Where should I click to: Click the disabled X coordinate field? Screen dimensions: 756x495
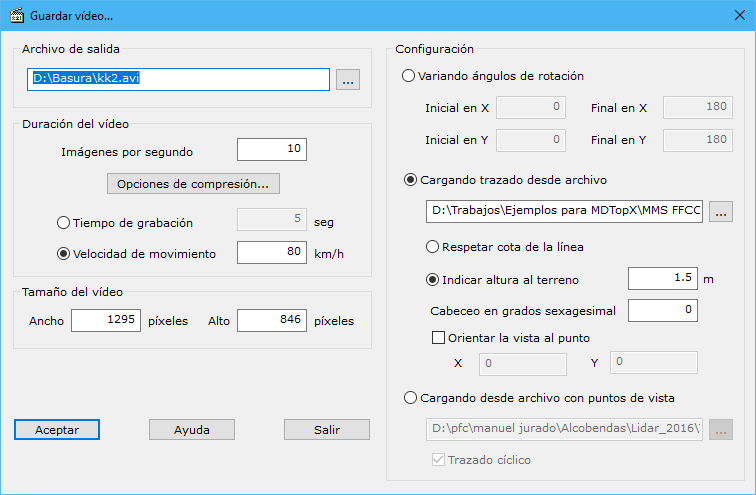(523, 364)
